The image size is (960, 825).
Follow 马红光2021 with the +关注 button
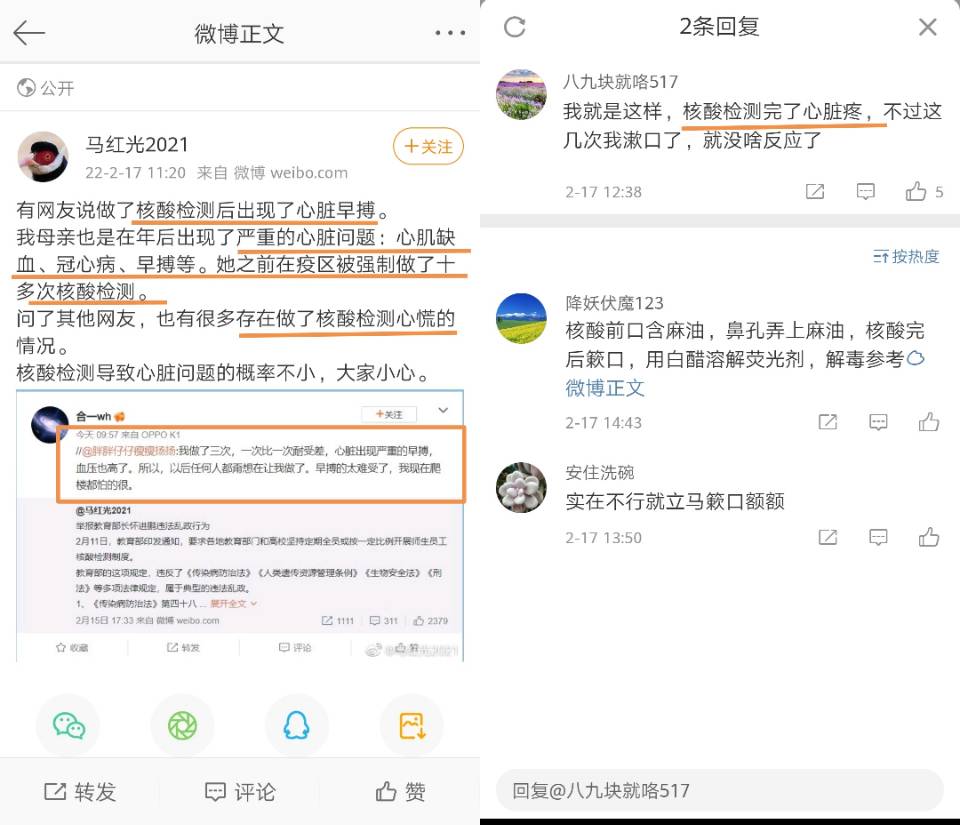428,146
